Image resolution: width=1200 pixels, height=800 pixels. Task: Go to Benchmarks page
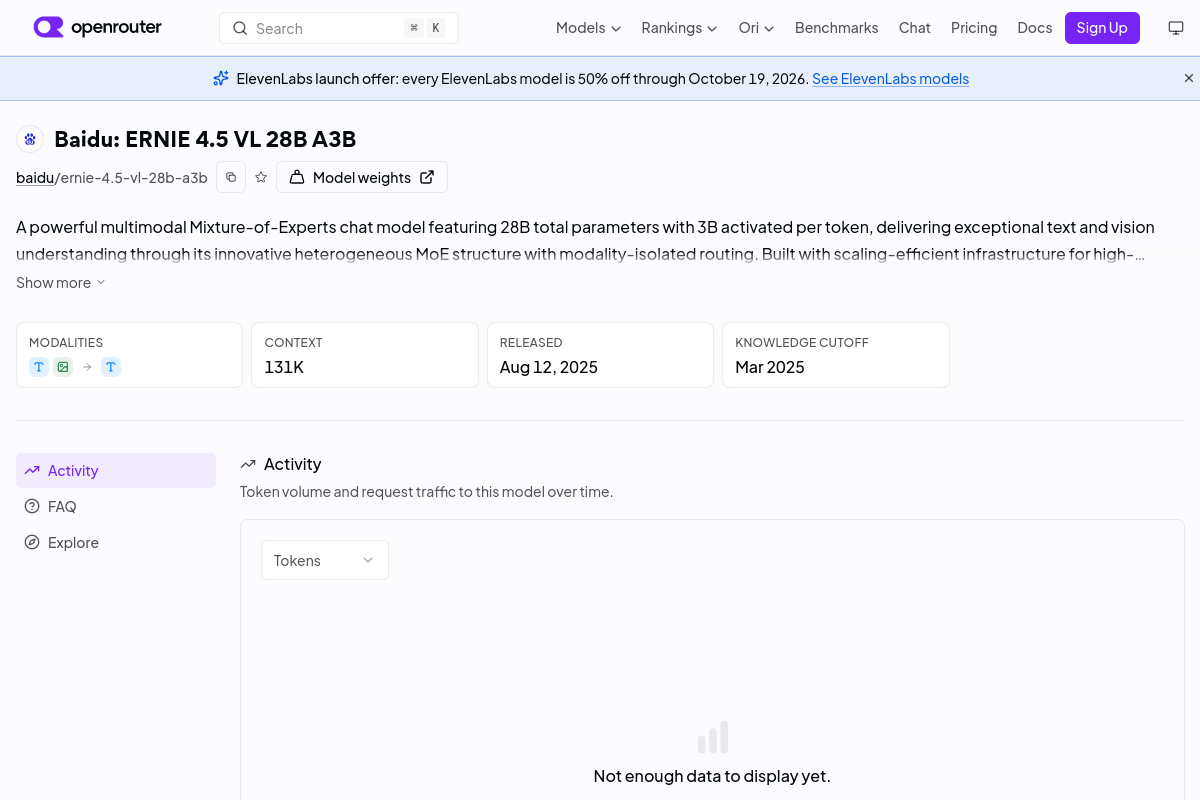point(836,28)
